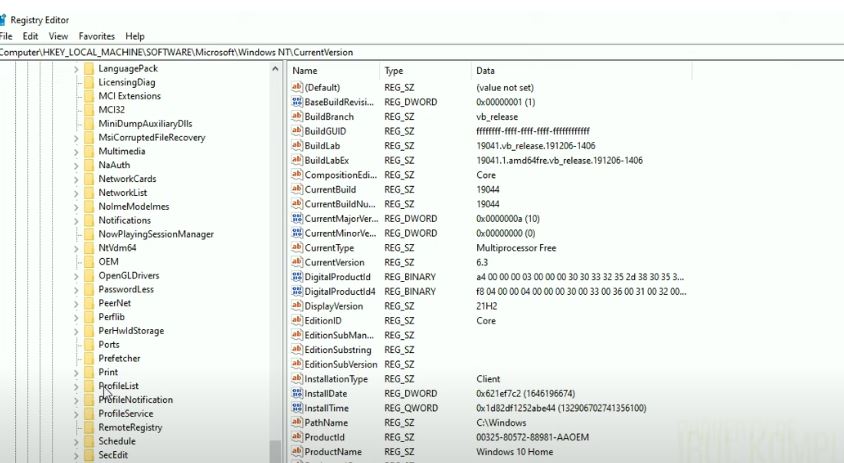Select the ProductId value name

click(x=325, y=437)
